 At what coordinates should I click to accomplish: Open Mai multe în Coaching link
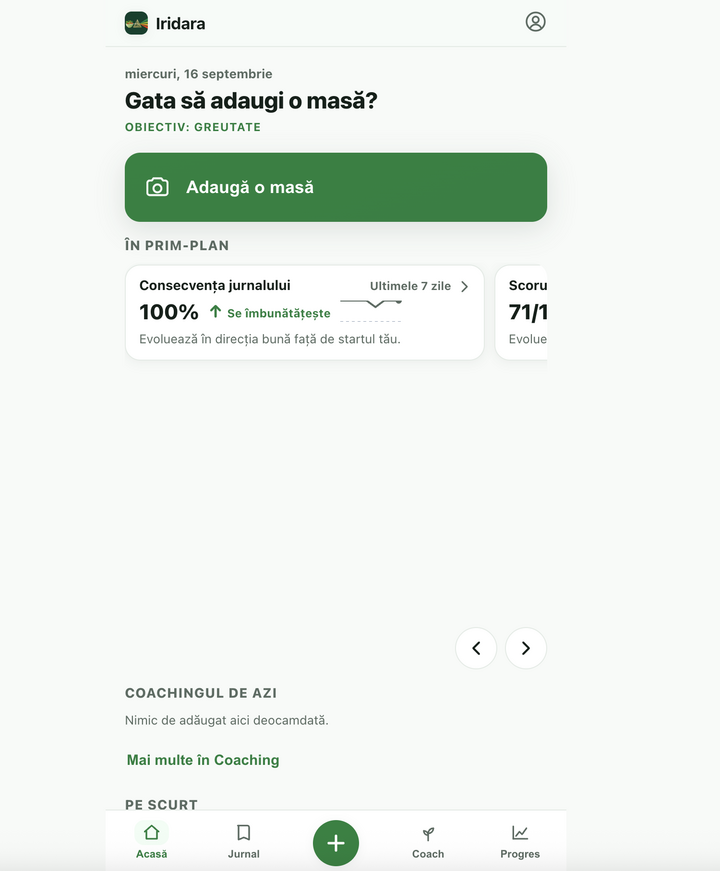pos(203,760)
